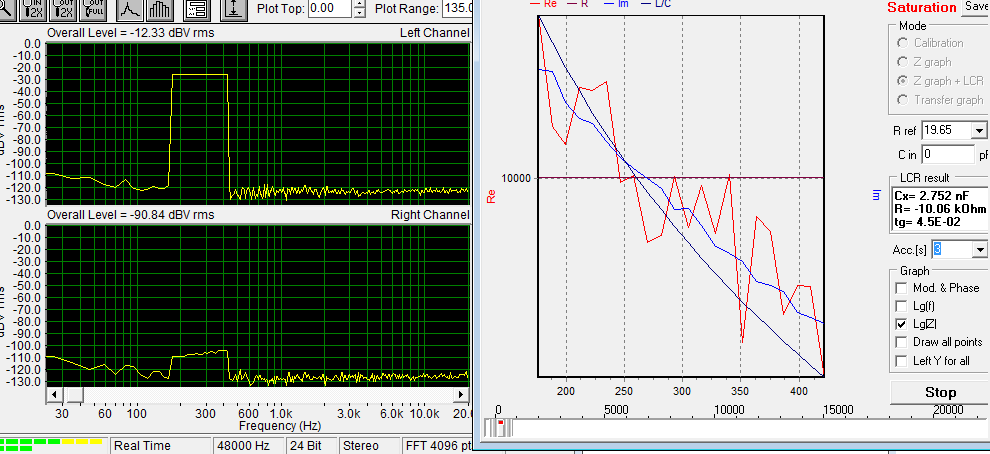Select the Z graph radio button

[x=904, y=62]
